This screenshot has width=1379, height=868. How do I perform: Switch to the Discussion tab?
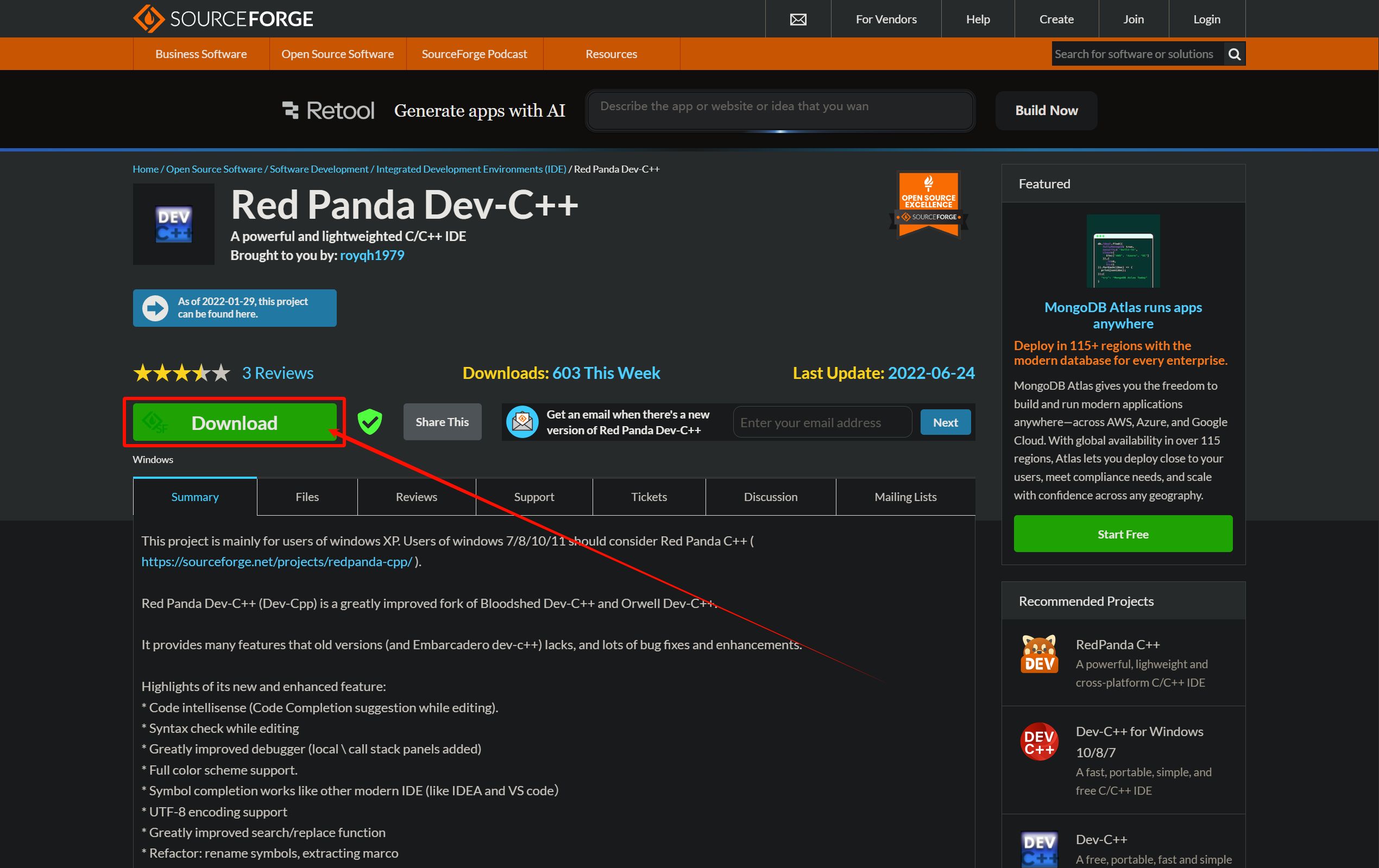(770, 497)
